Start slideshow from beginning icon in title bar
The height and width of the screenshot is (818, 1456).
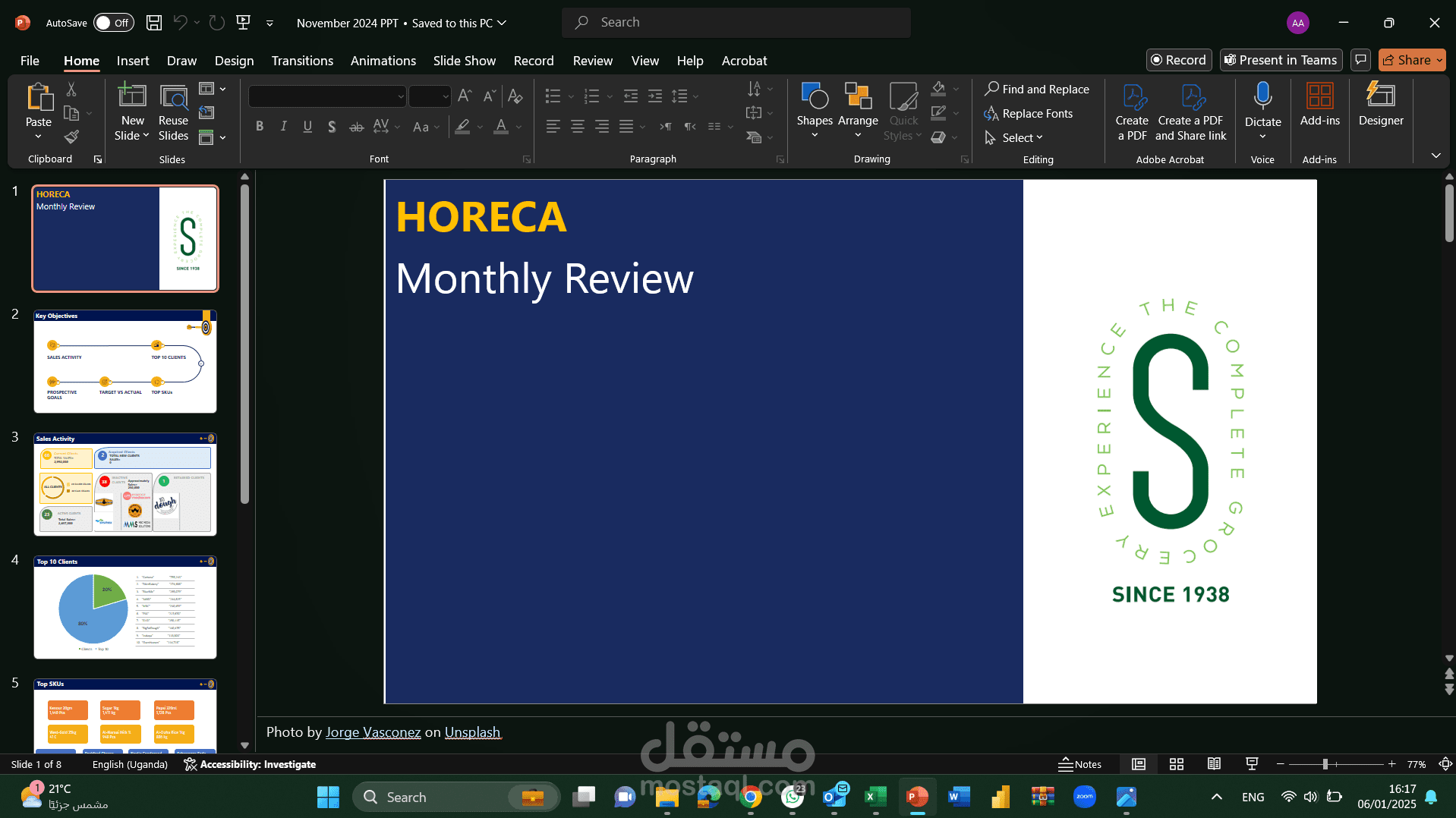tap(244, 23)
